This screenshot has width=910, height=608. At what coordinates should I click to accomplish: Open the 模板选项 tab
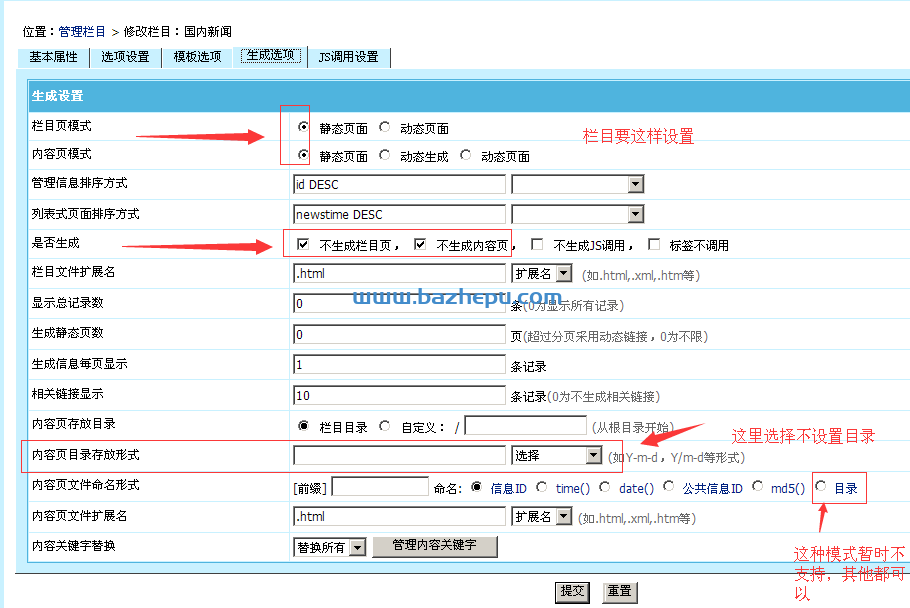pos(197,57)
